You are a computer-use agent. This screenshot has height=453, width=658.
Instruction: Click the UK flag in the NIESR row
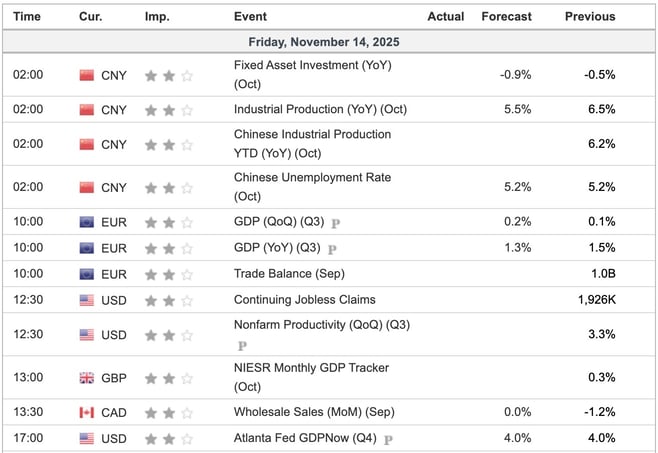[x=86, y=378]
